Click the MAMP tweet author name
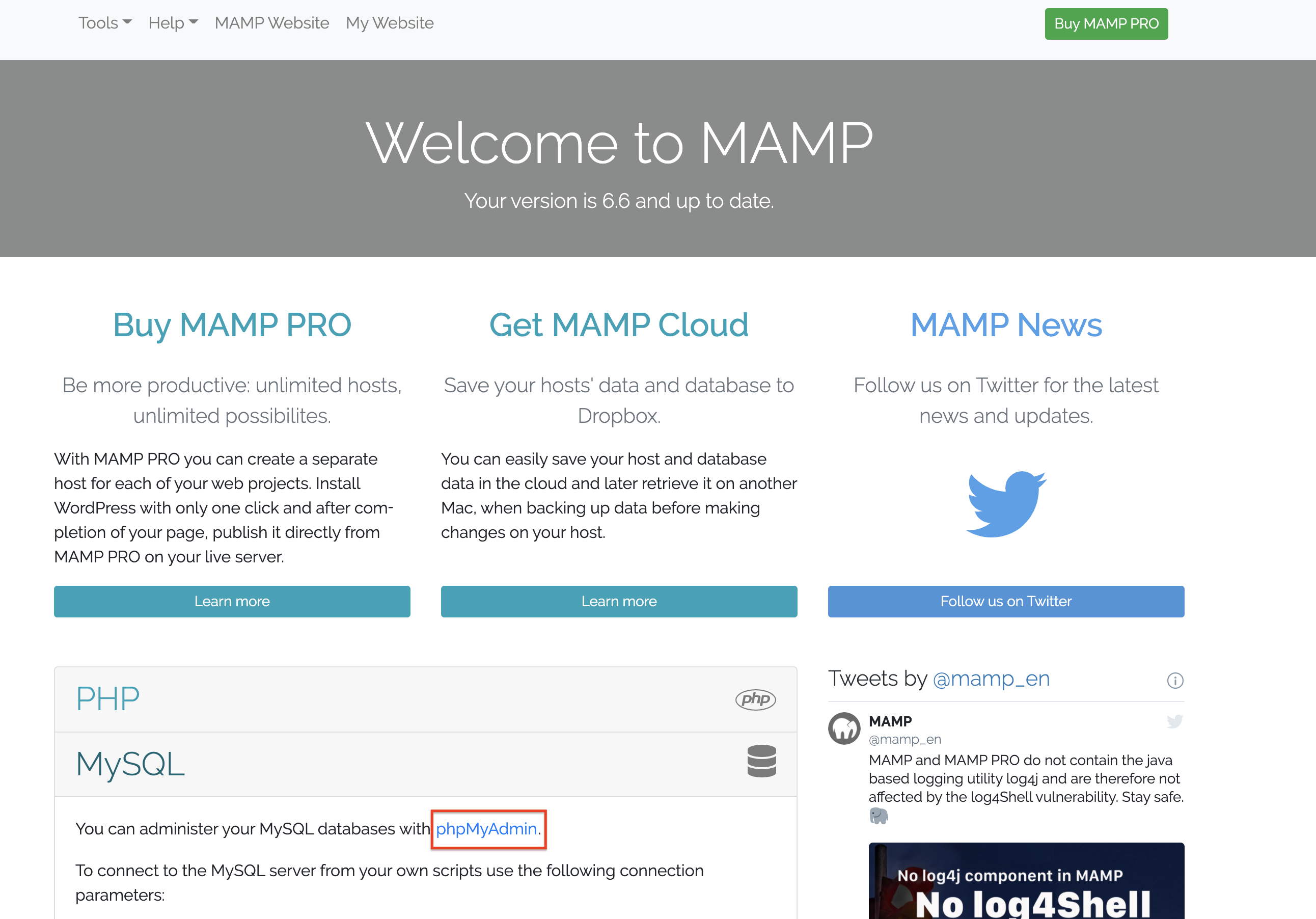 point(890,721)
